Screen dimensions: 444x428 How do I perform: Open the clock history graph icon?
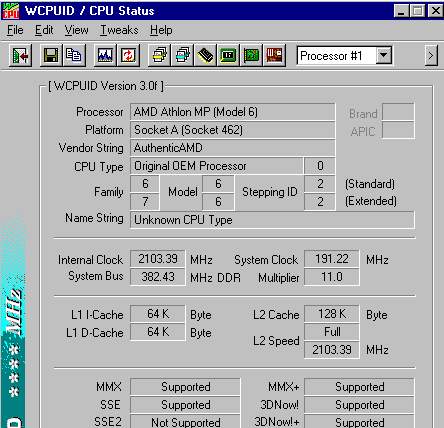(105, 55)
